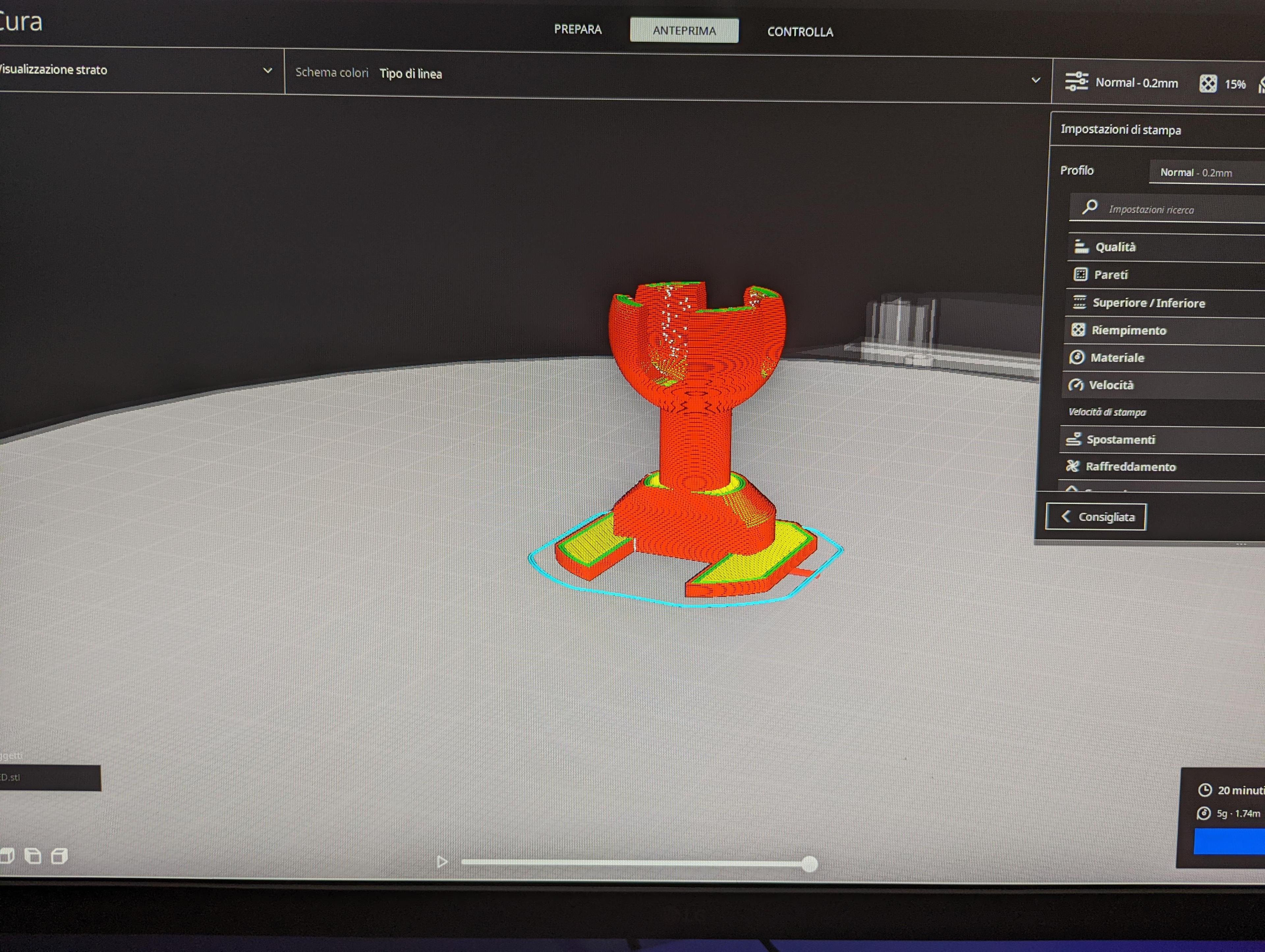Click the 5g · 1.74m material estimate

coord(1238,813)
